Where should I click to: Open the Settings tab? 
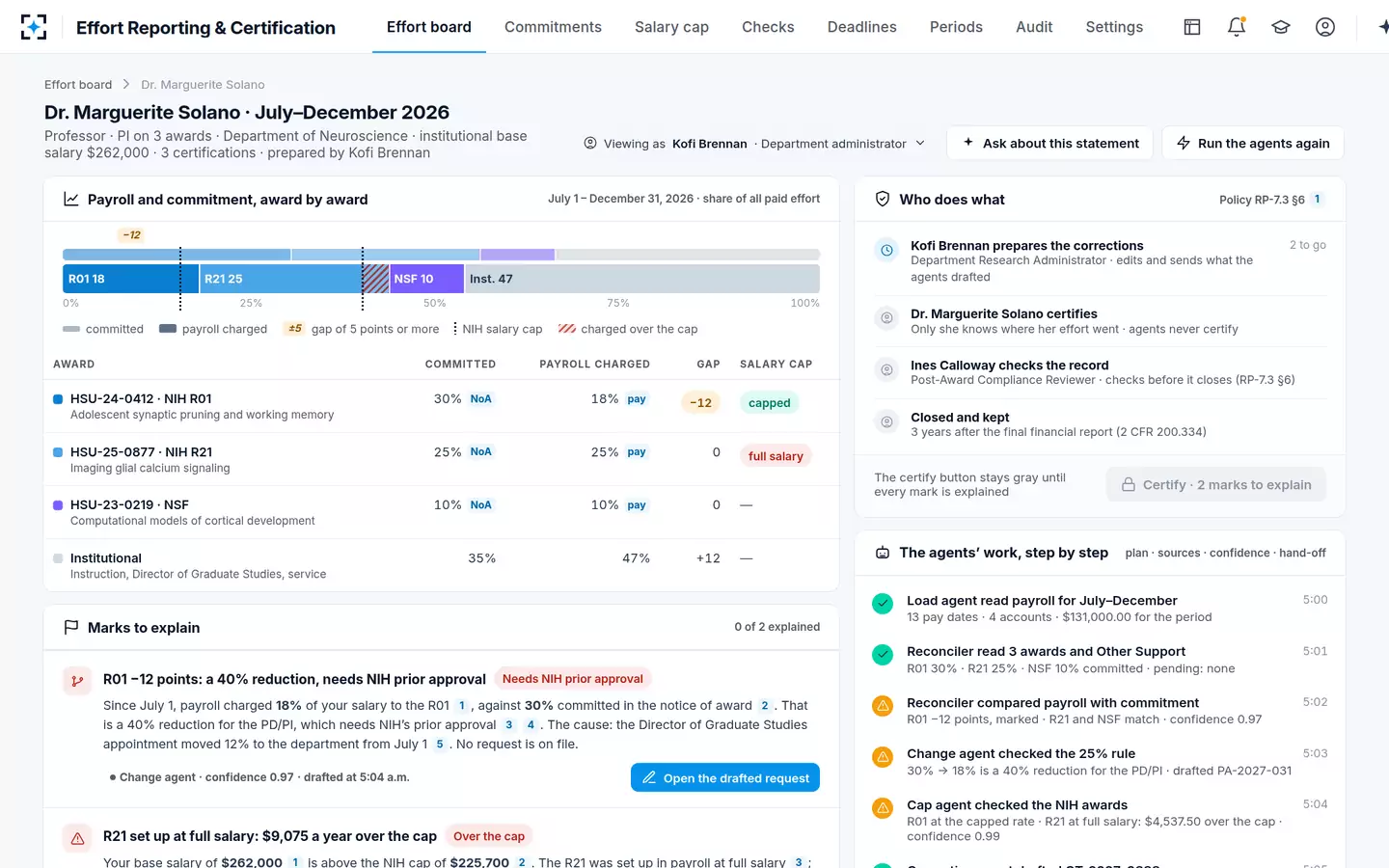click(1114, 27)
